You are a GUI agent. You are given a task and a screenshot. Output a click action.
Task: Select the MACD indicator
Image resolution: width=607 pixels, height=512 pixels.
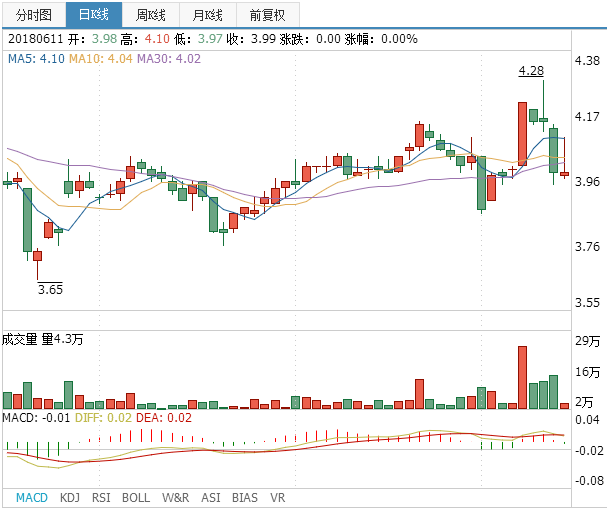32,498
